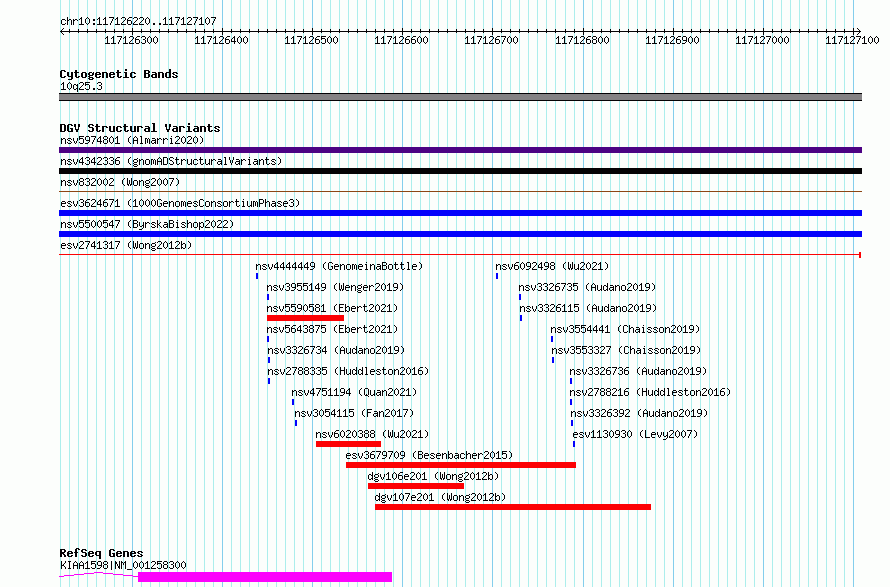
Task: Click the RefSeq Genes track title
Action: click(101, 553)
